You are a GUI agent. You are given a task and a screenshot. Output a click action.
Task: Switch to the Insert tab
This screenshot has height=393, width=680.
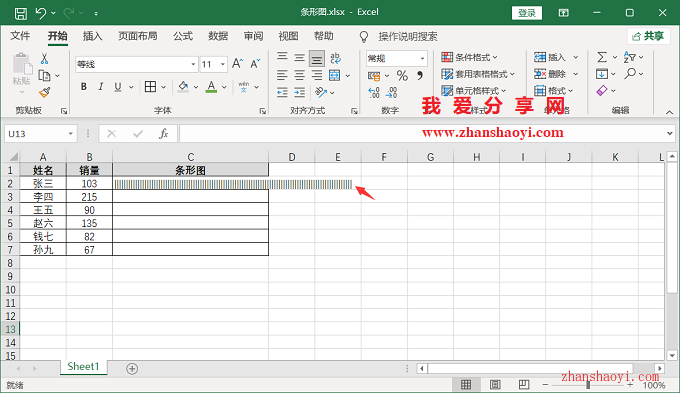tap(92, 36)
